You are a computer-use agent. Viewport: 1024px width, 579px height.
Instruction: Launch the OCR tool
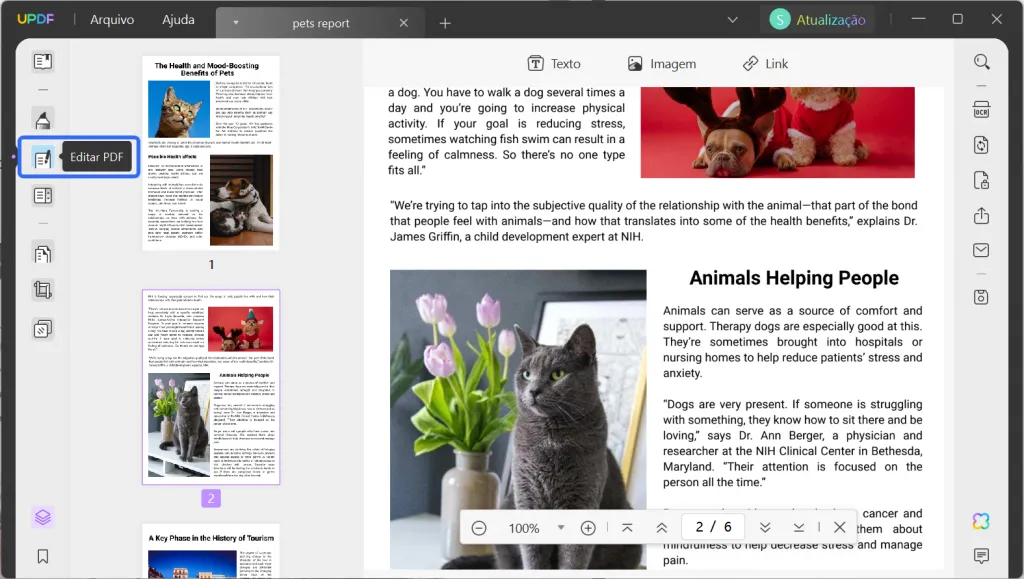point(981,110)
